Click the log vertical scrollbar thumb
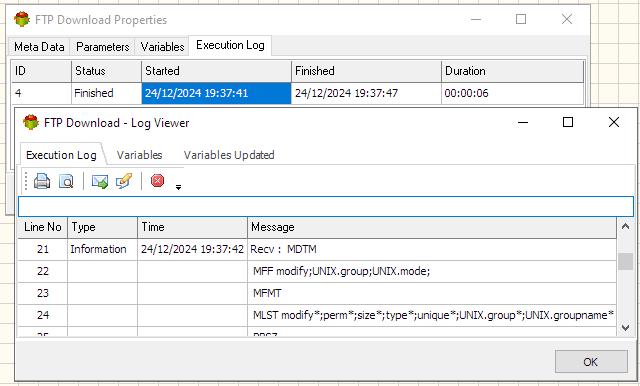Screen dimensions: 640x386 tap(625, 262)
